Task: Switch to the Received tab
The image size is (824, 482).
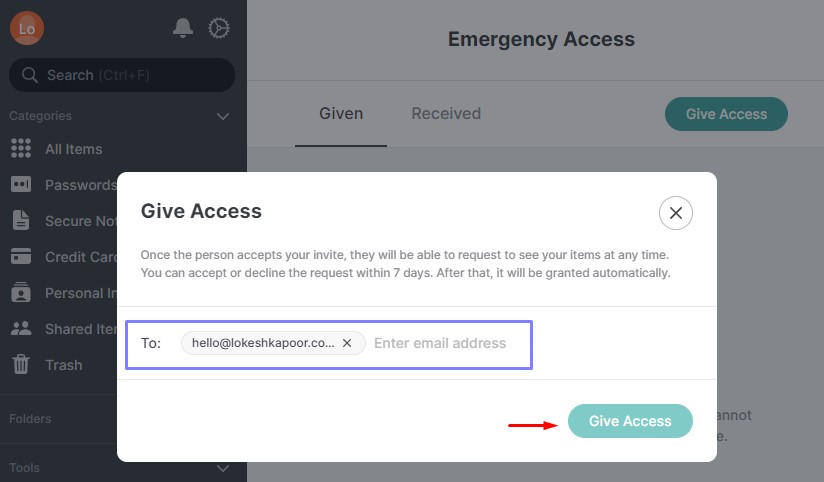Action: [446, 114]
